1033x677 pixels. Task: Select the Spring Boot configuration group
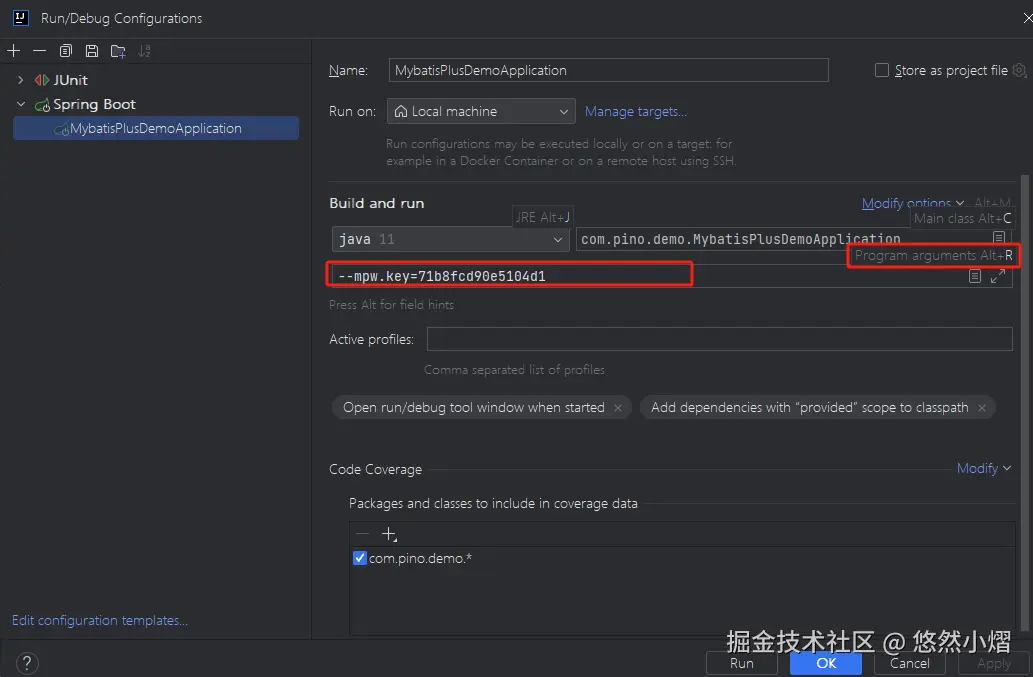point(94,104)
